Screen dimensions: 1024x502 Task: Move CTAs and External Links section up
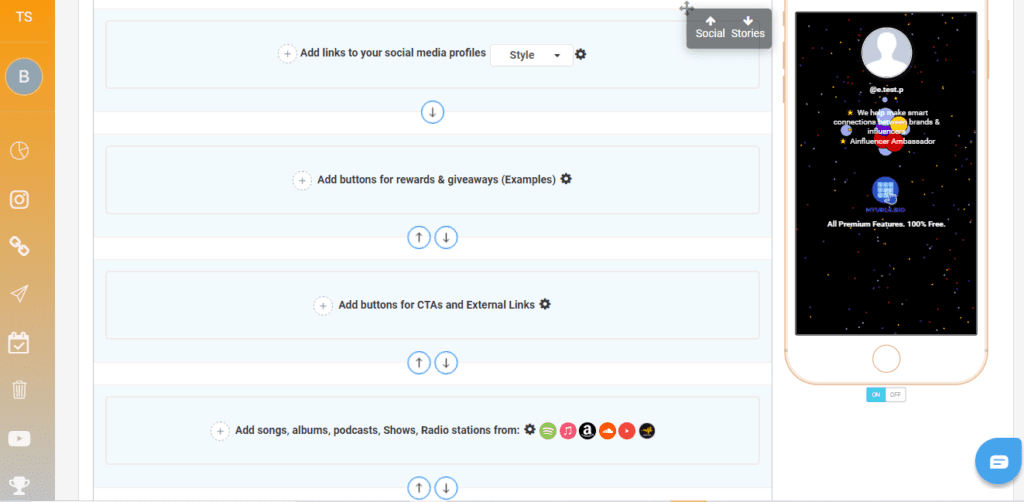tap(419, 362)
